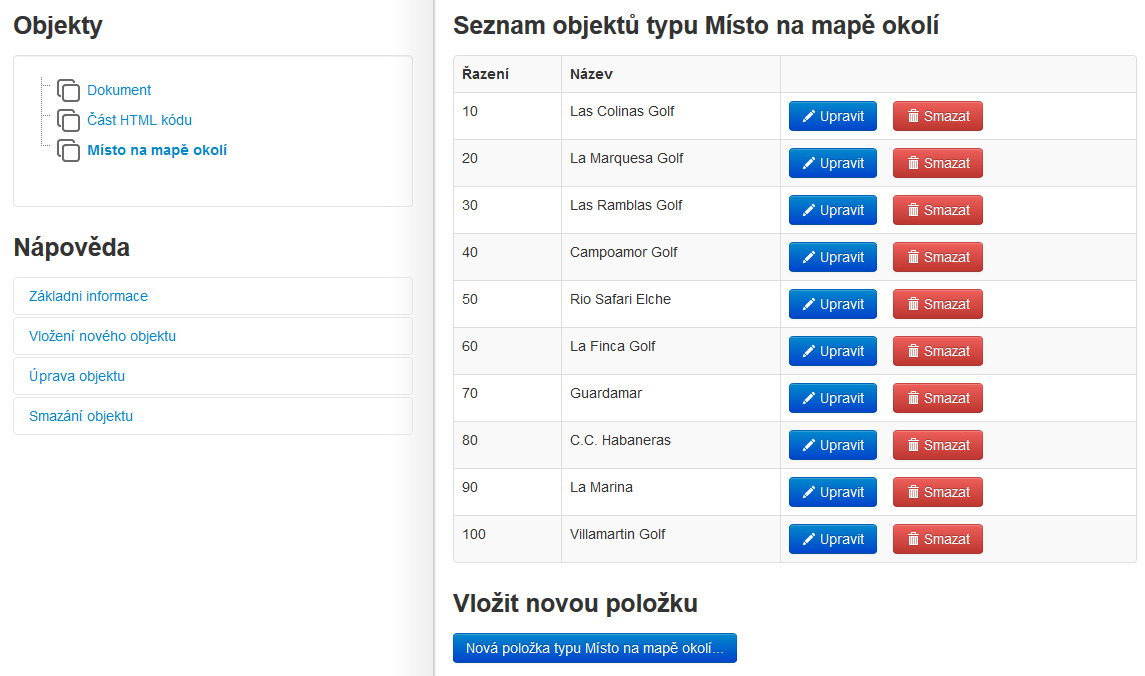The height and width of the screenshot is (676, 1145).
Task: Click the pencil icon in Guardamar row
Action: click(809, 398)
